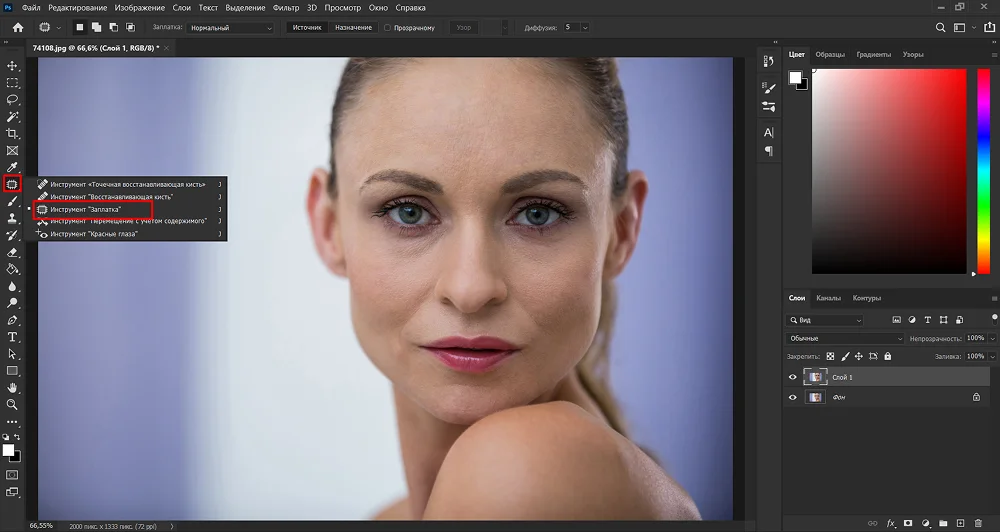The width and height of the screenshot is (1000, 532).
Task: Add layer mask icon in Layers panel
Action: 908,524
